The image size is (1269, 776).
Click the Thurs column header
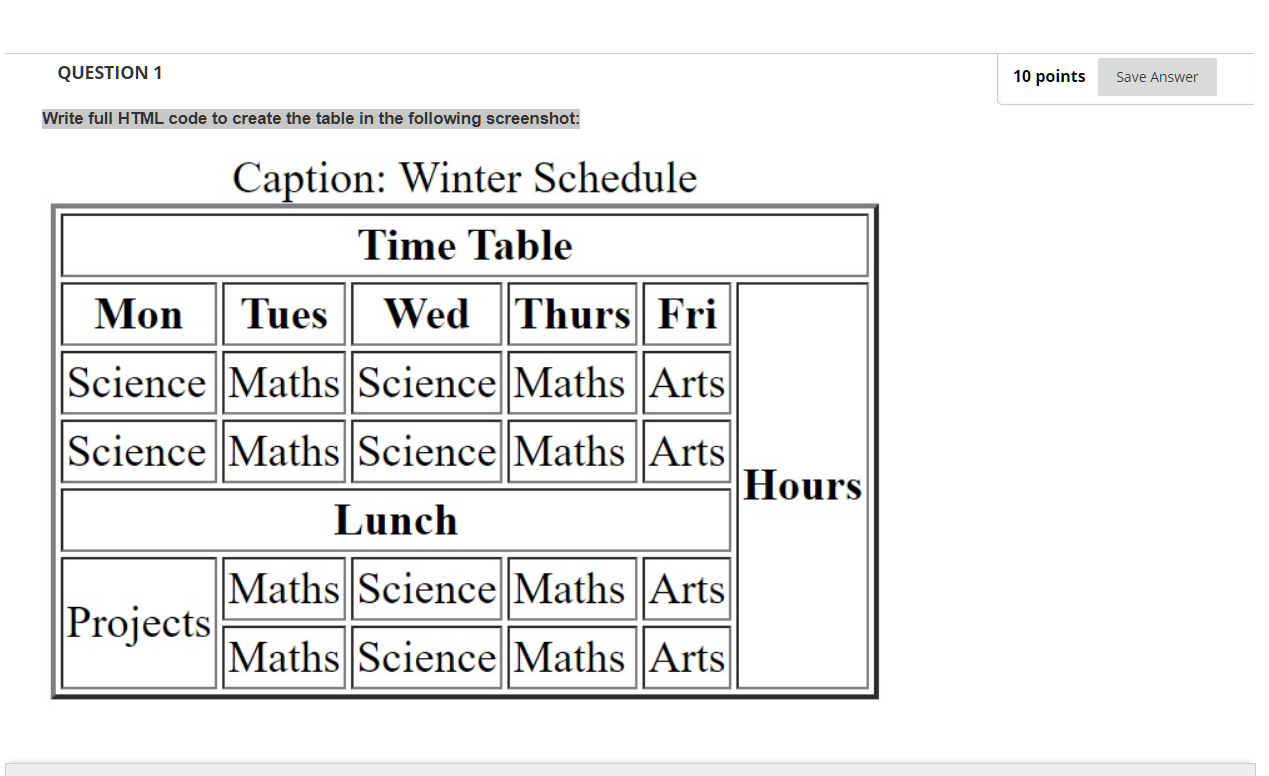[571, 313]
